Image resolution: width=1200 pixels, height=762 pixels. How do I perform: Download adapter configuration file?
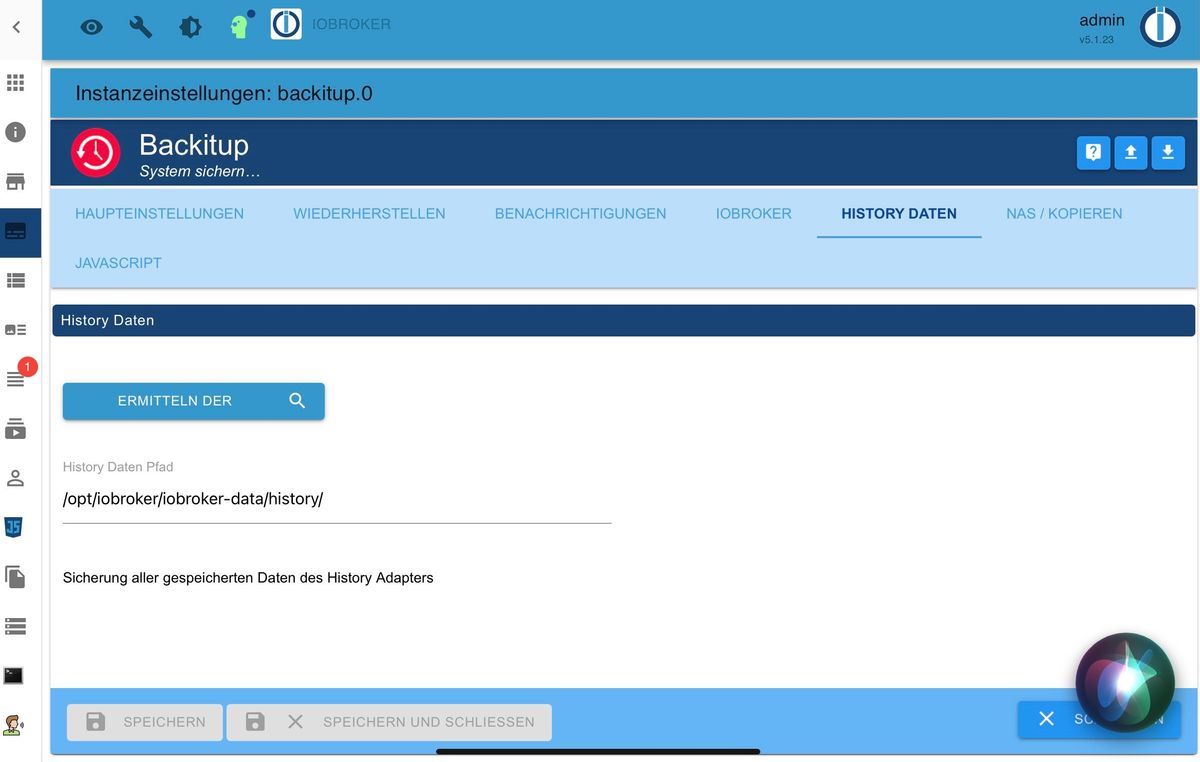tap(1168, 153)
